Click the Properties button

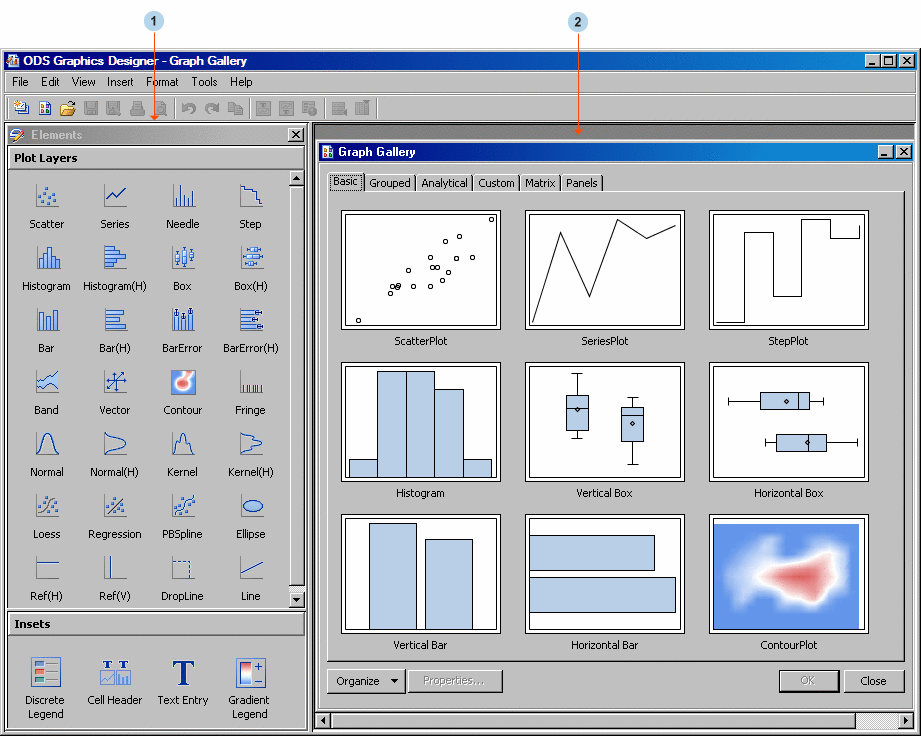pyautogui.click(x=455, y=680)
